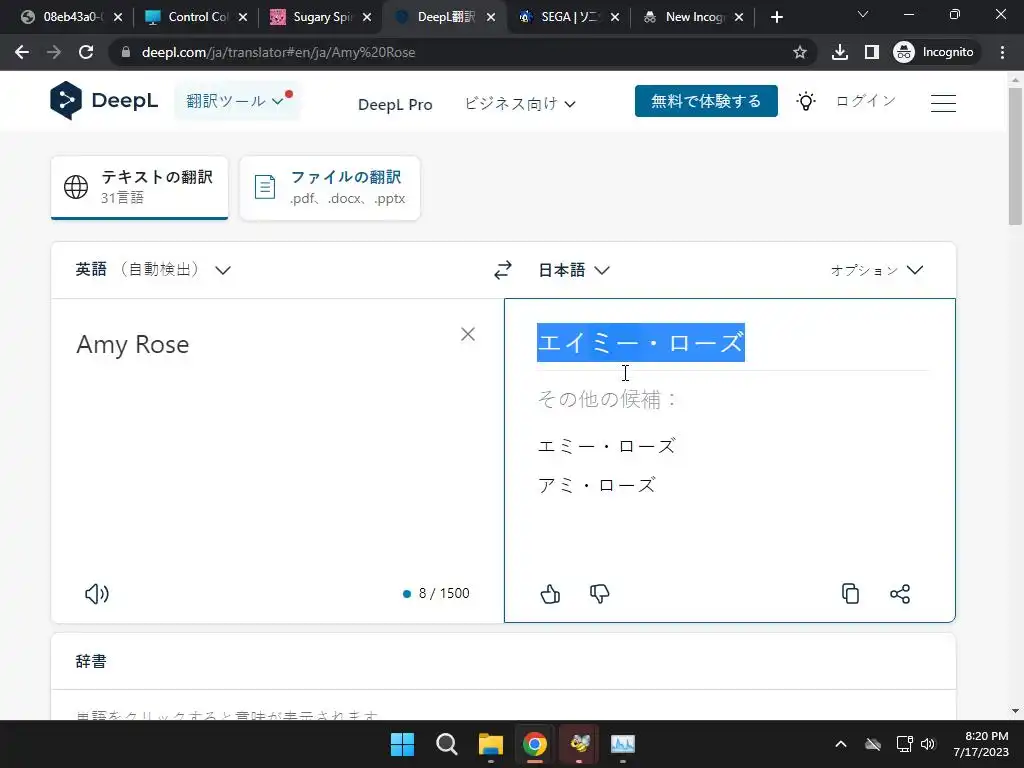Switch to the SEGA browser tab

[x=569, y=17]
